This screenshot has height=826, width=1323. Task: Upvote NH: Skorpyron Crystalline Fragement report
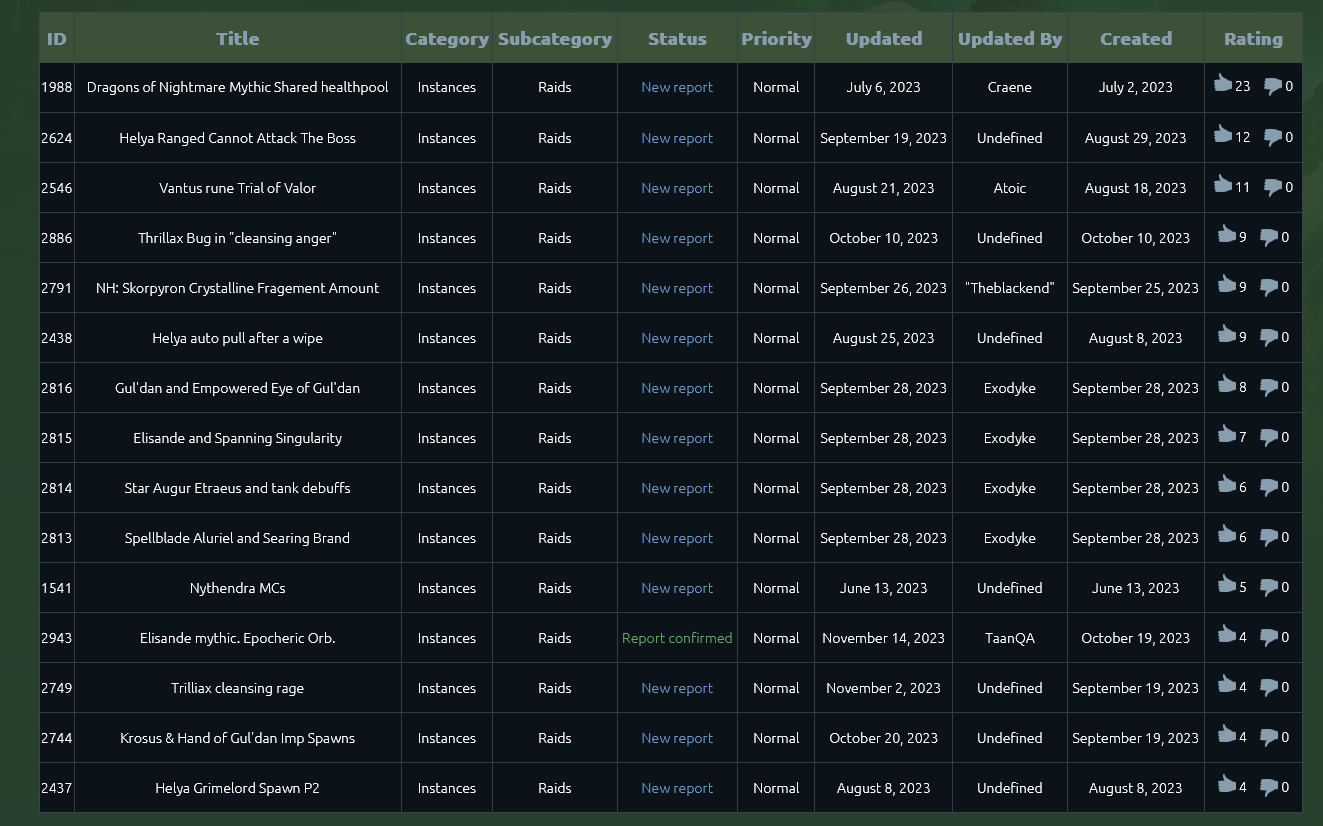(x=1226, y=284)
